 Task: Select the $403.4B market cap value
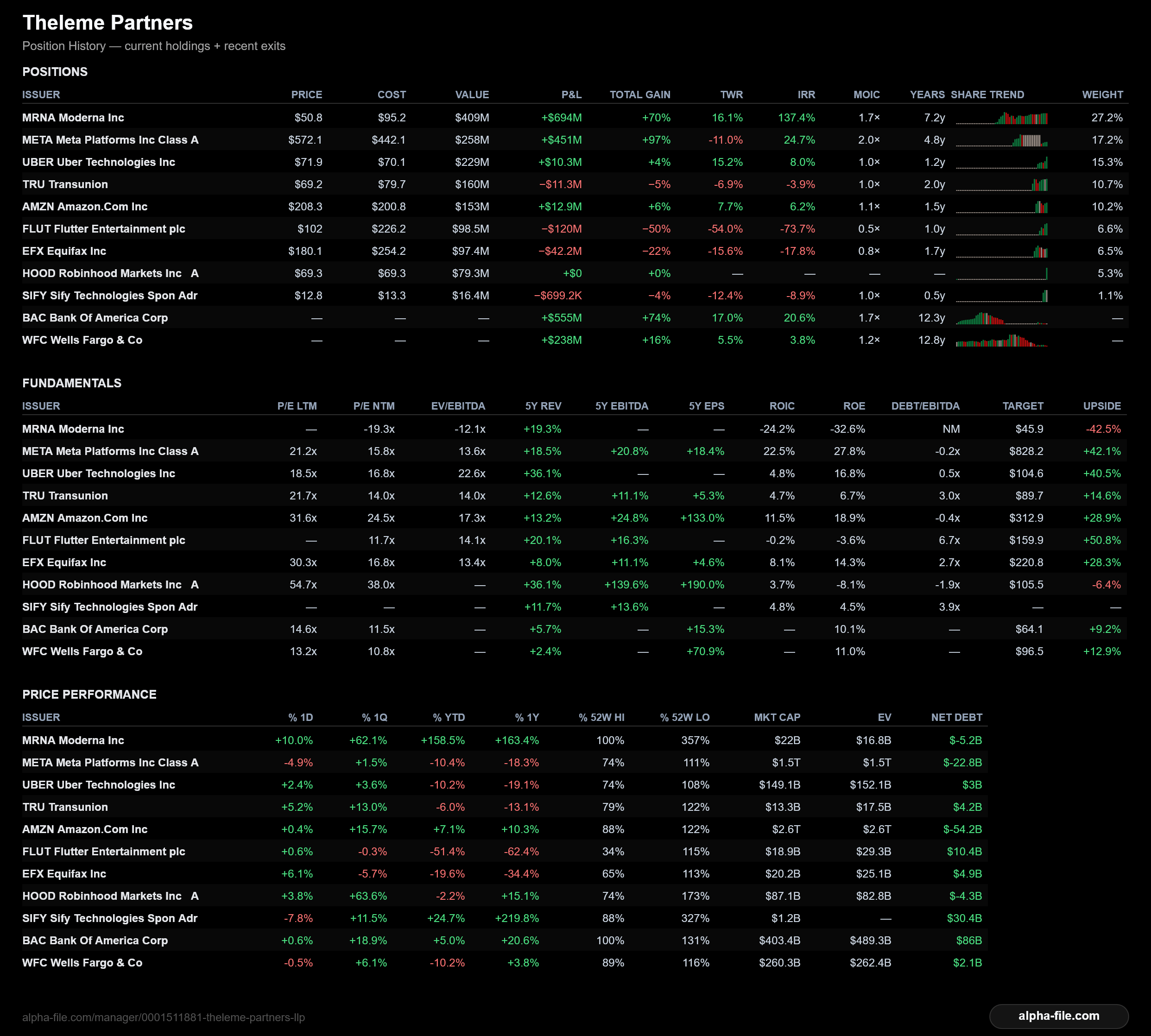[x=779, y=941]
